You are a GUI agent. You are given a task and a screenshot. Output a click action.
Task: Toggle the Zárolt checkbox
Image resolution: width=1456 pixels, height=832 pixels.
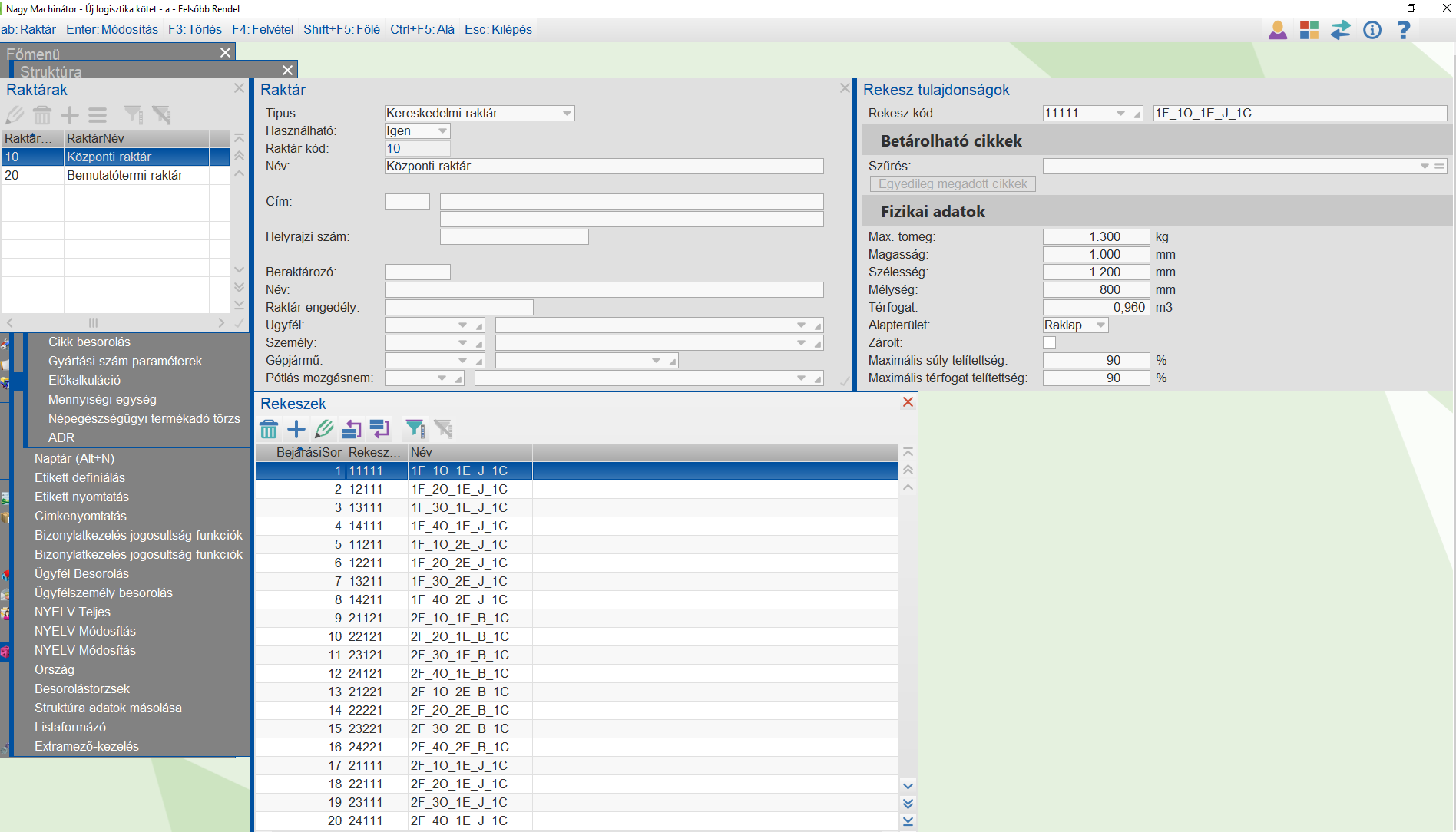pyautogui.click(x=1050, y=343)
